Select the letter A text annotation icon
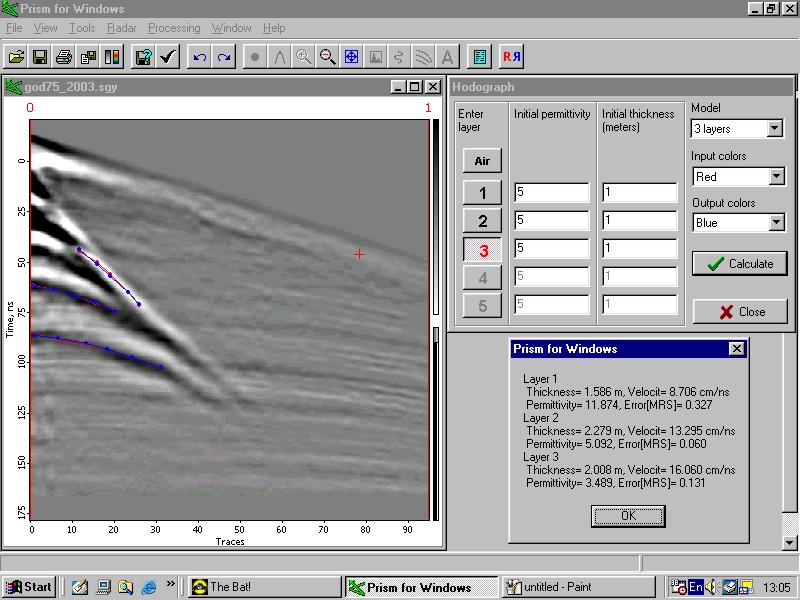Image resolution: width=800 pixels, height=600 pixels. click(x=447, y=56)
